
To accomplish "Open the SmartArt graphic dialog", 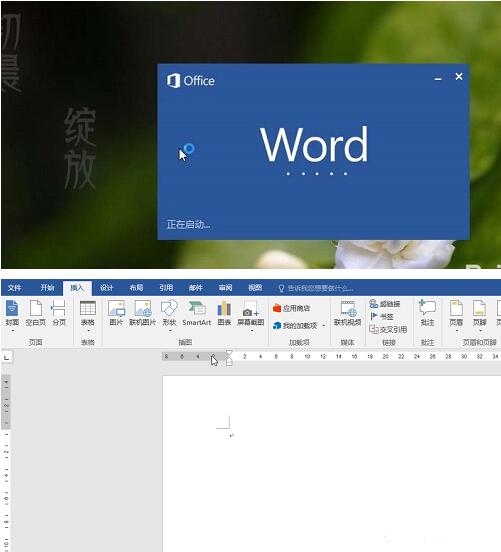I will (x=196, y=313).
